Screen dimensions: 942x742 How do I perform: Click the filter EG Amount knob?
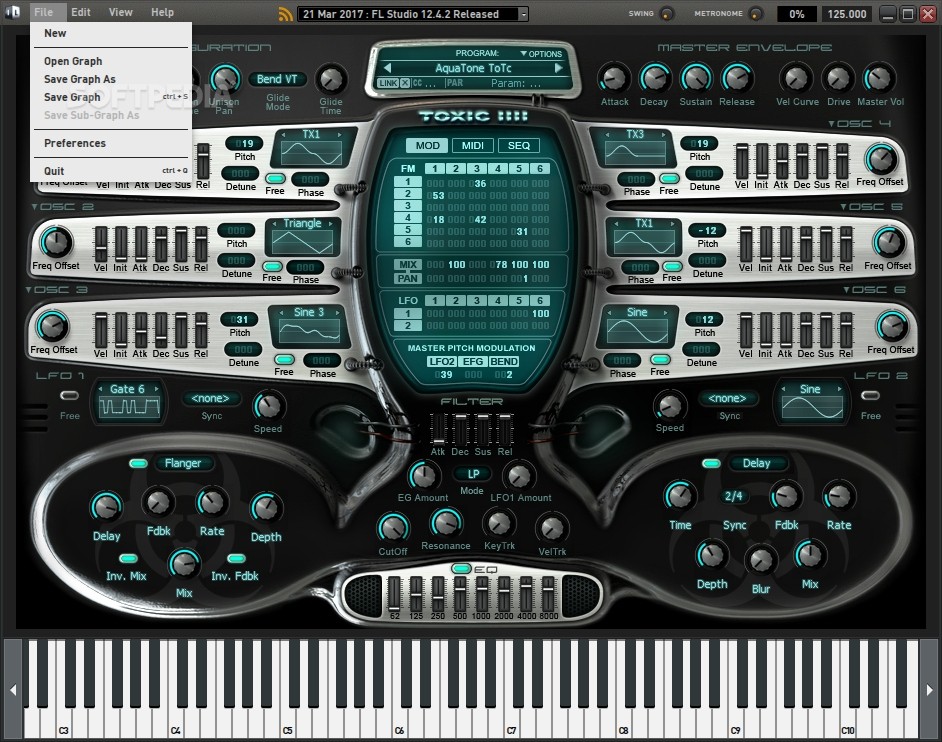424,475
